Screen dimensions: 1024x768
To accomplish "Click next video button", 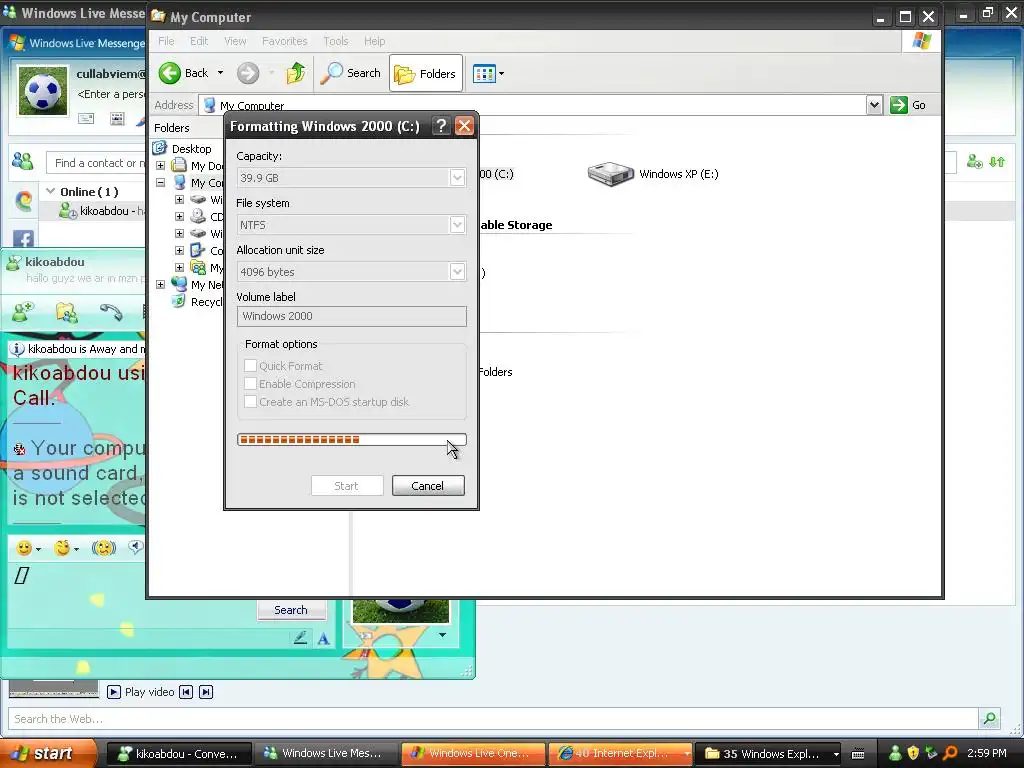I will coord(206,692).
